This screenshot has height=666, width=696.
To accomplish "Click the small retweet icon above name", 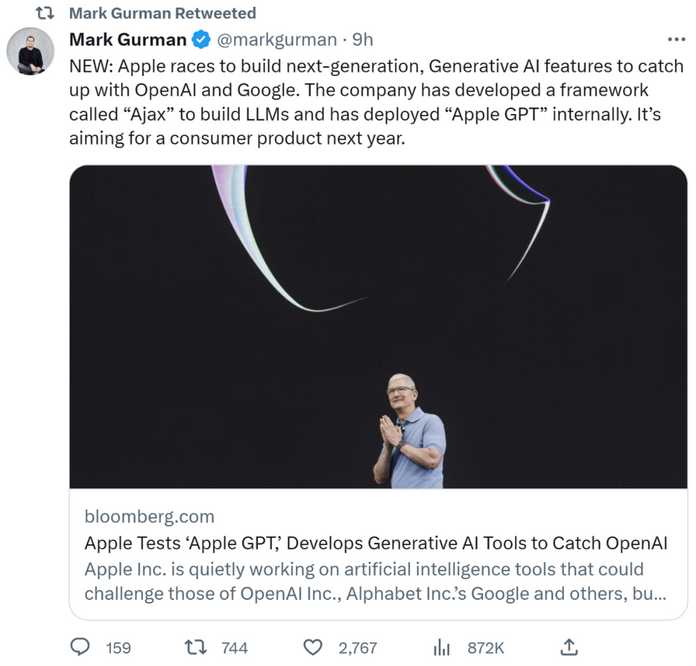I will [45, 13].
